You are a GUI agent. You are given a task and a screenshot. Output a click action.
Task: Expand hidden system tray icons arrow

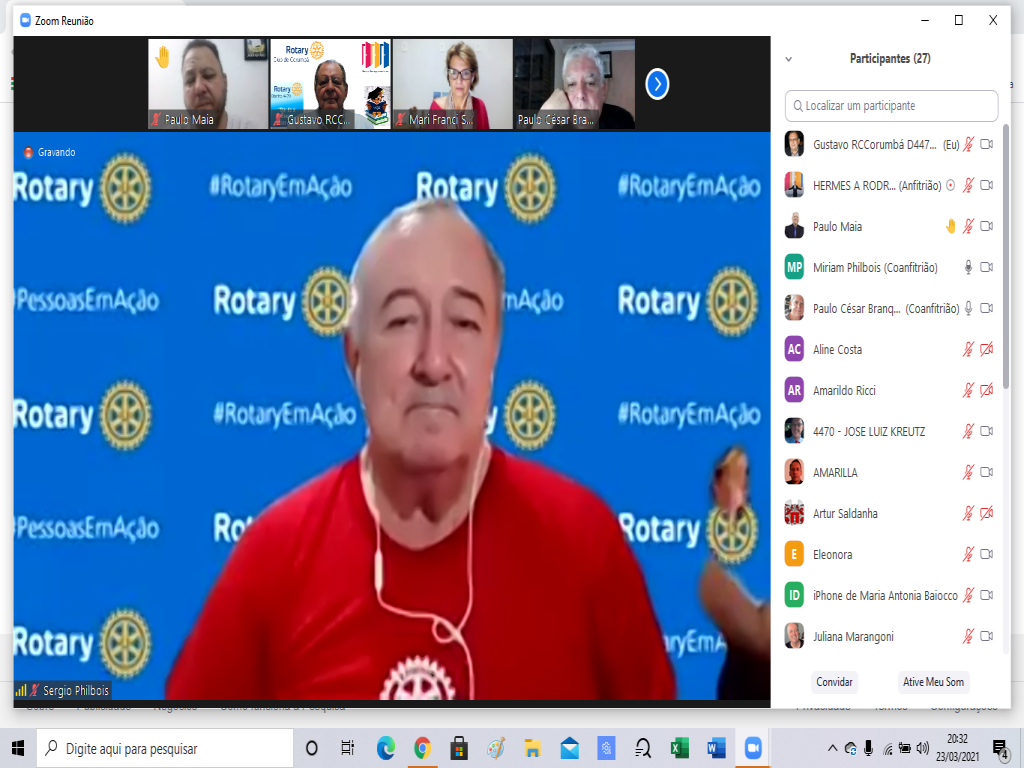point(832,748)
